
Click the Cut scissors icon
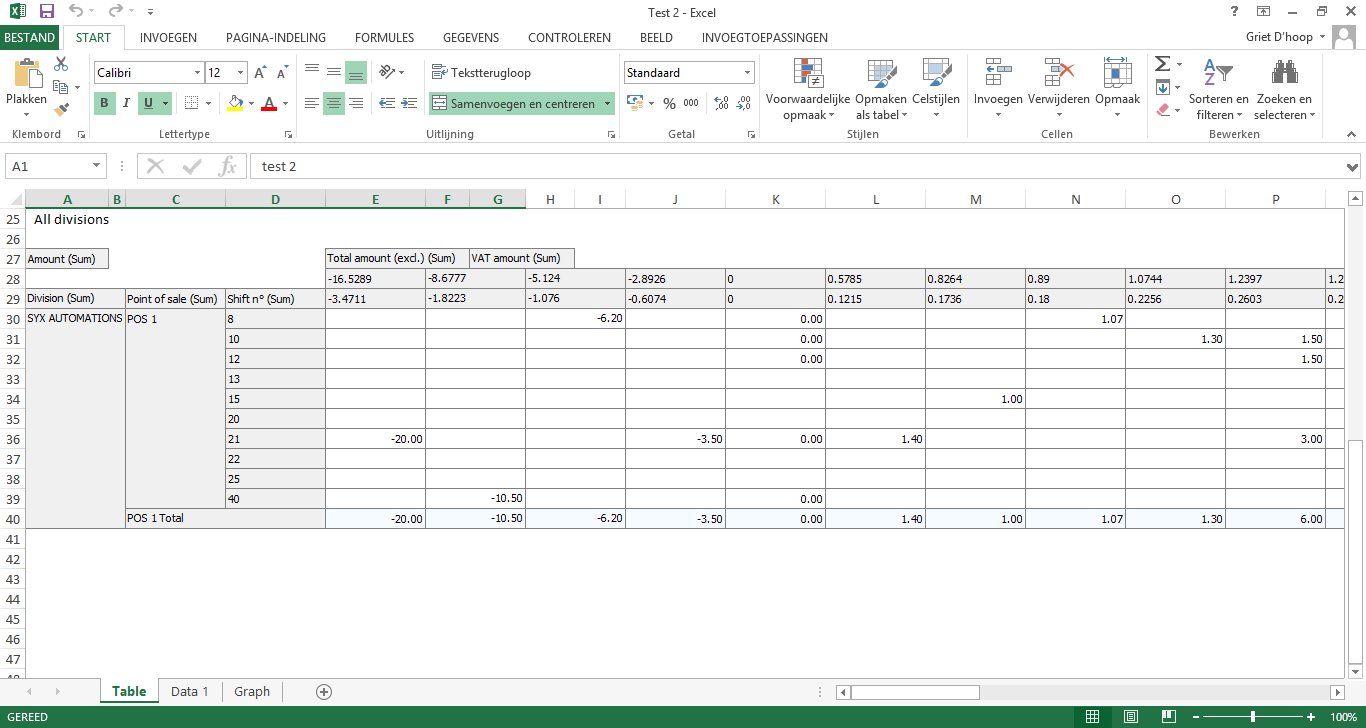[61, 64]
